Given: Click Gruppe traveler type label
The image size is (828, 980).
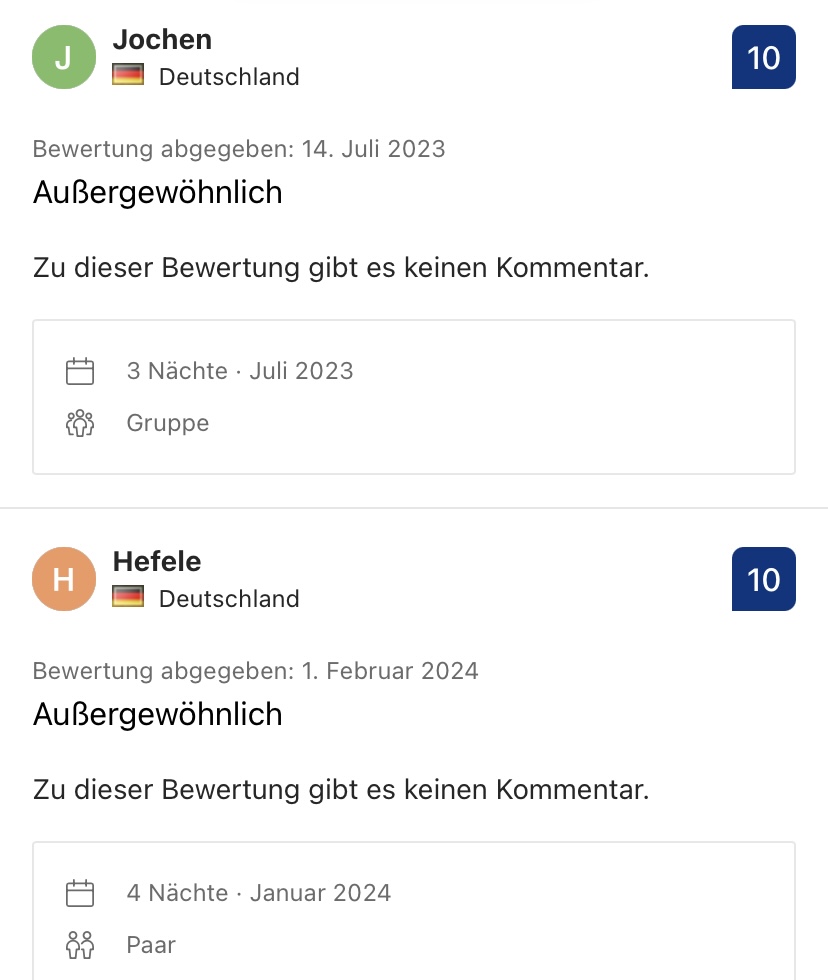Looking at the screenshot, I should (167, 423).
